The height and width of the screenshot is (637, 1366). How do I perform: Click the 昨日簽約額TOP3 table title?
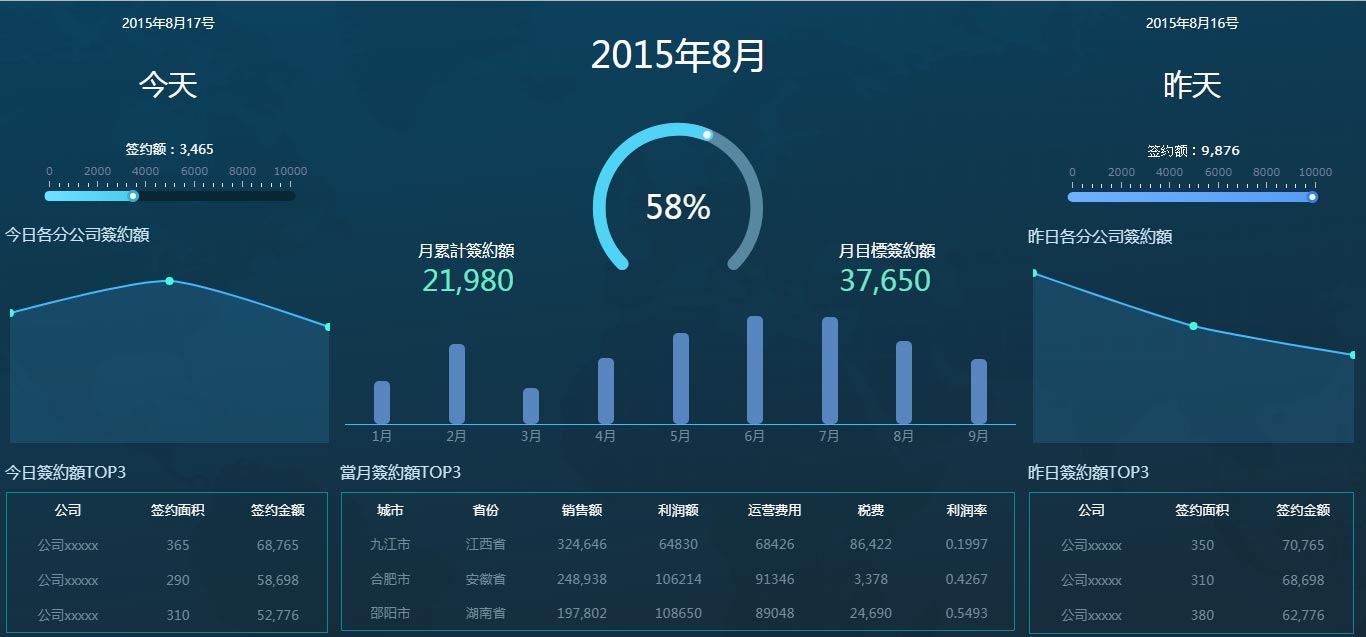point(1089,472)
